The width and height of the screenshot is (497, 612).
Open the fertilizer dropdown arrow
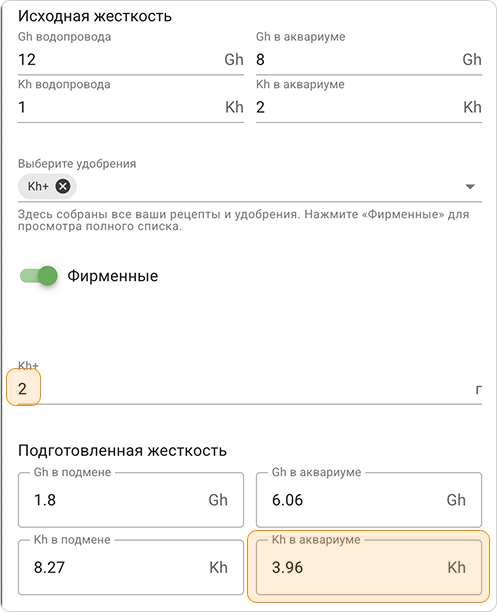click(x=470, y=187)
